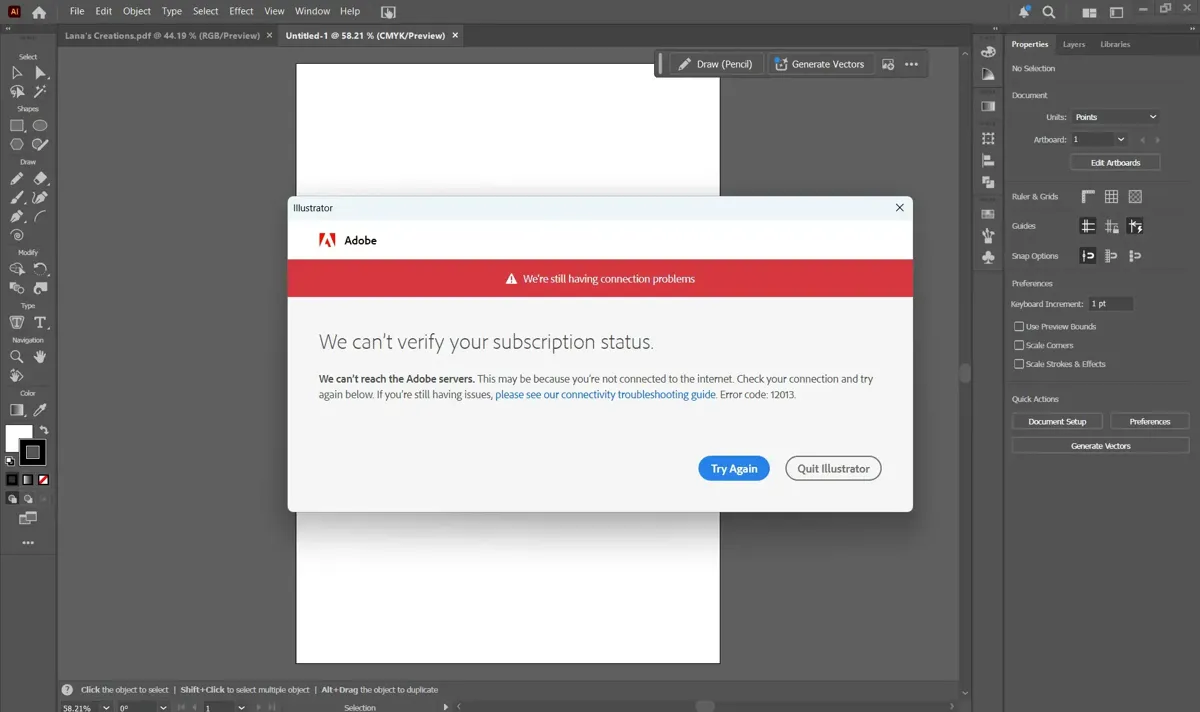Open the Effect menu

[x=241, y=11]
